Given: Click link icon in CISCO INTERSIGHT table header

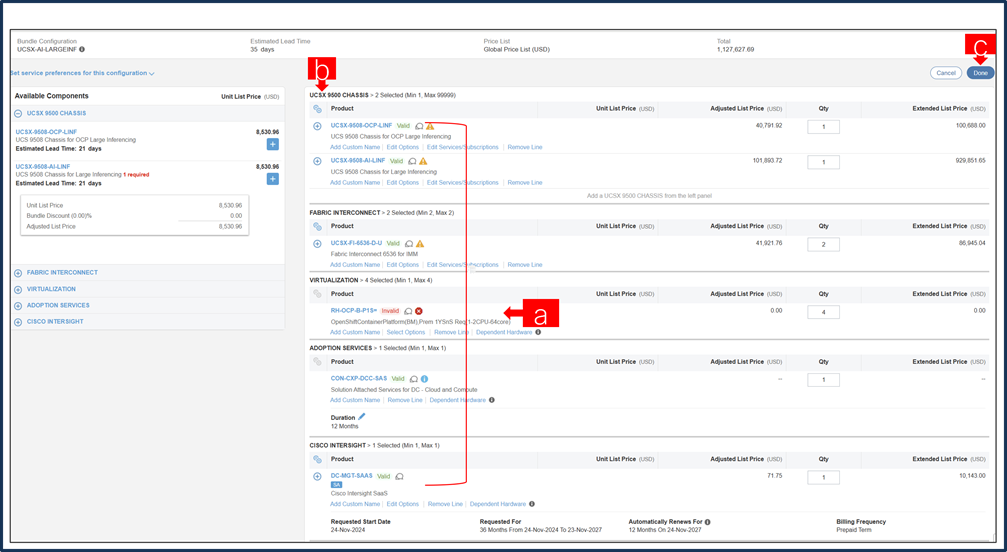Looking at the screenshot, I should (x=317, y=460).
